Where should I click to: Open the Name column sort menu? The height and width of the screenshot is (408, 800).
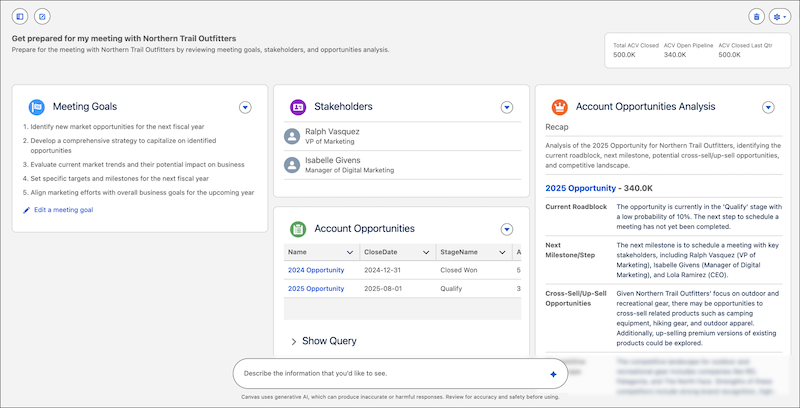[350, 252]
